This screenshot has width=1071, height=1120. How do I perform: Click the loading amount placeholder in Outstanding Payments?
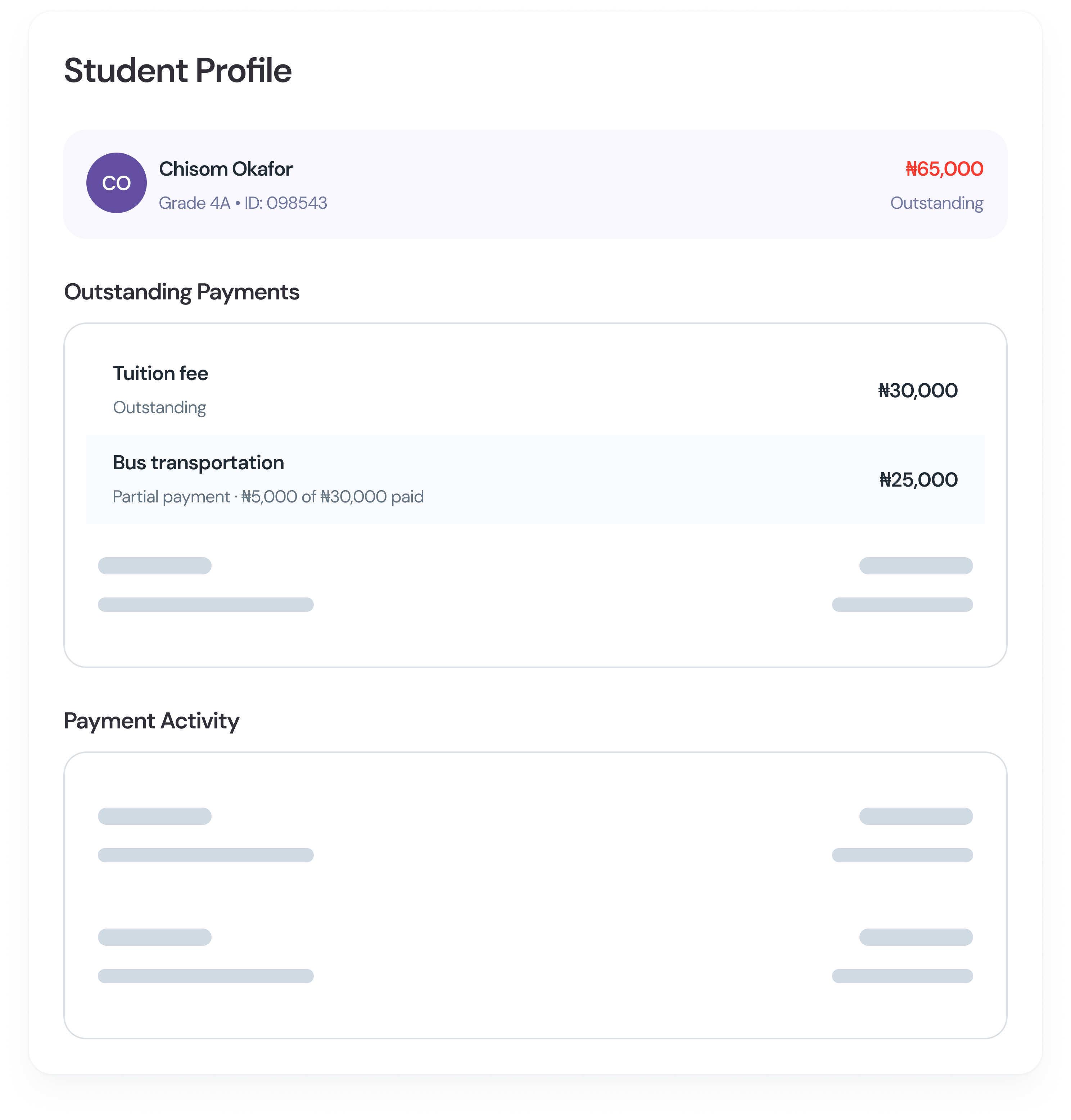pyautogui.click(x=916, y=566)
